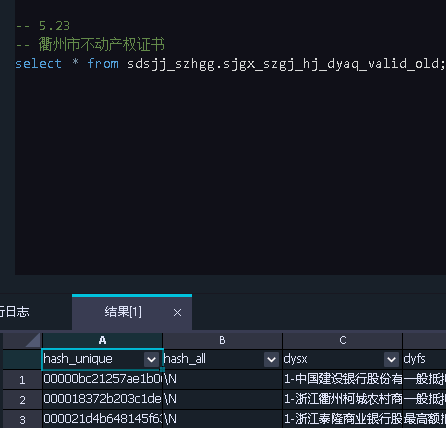Select row 3 header
This screenshot has width=446, height=428.
tap(22, 419)
